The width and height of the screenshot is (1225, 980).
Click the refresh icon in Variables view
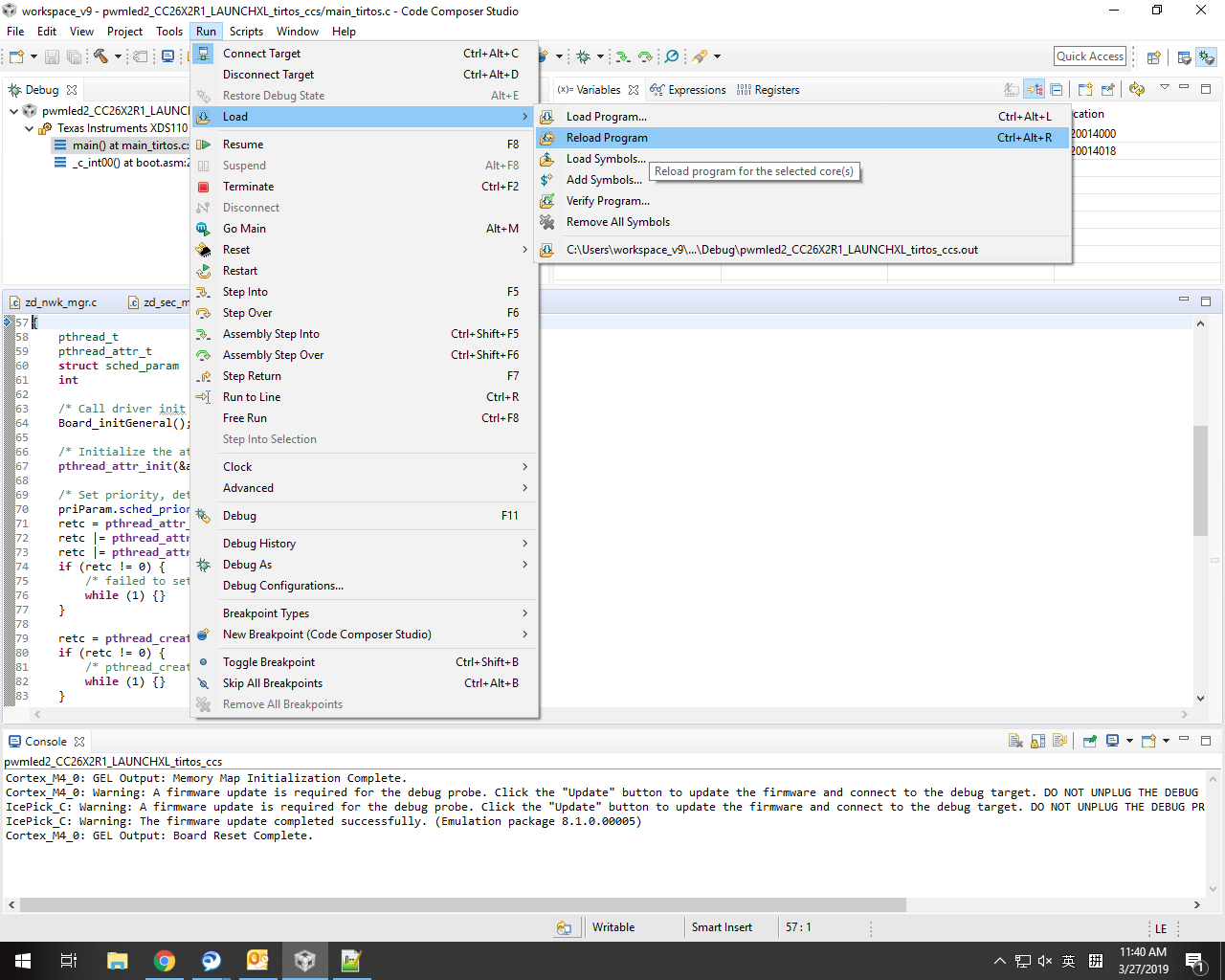[1137, 90]
